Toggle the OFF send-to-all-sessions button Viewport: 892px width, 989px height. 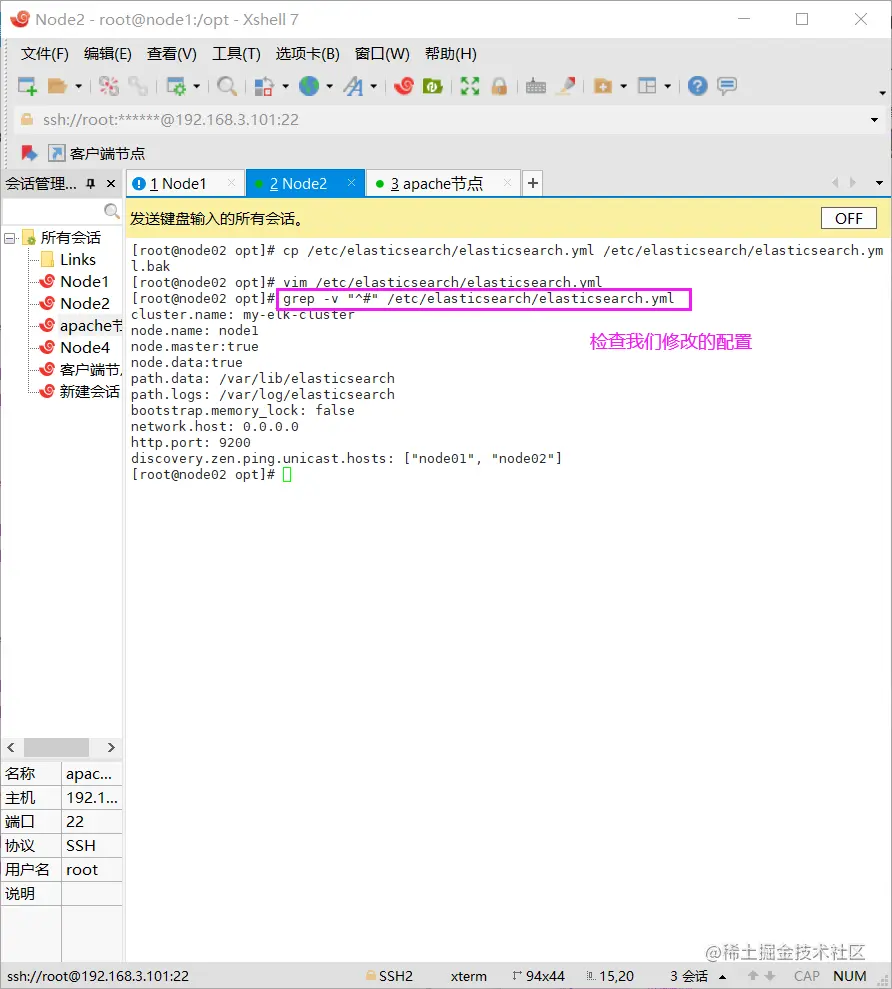coord(848,218)
